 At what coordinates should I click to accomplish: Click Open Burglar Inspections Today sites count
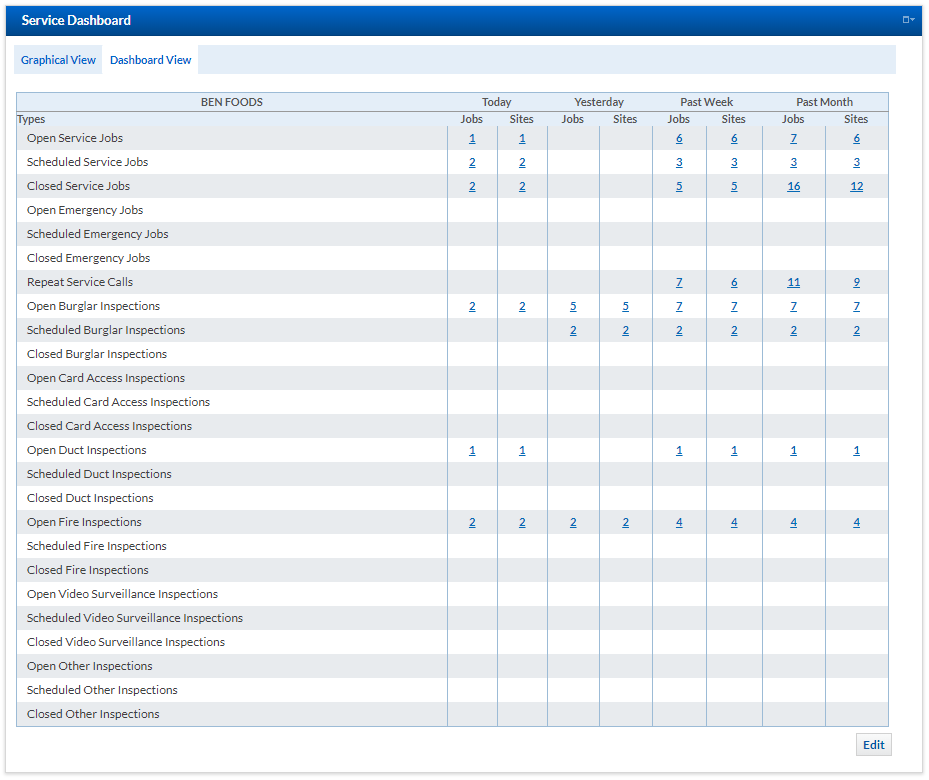click(522, 306)
